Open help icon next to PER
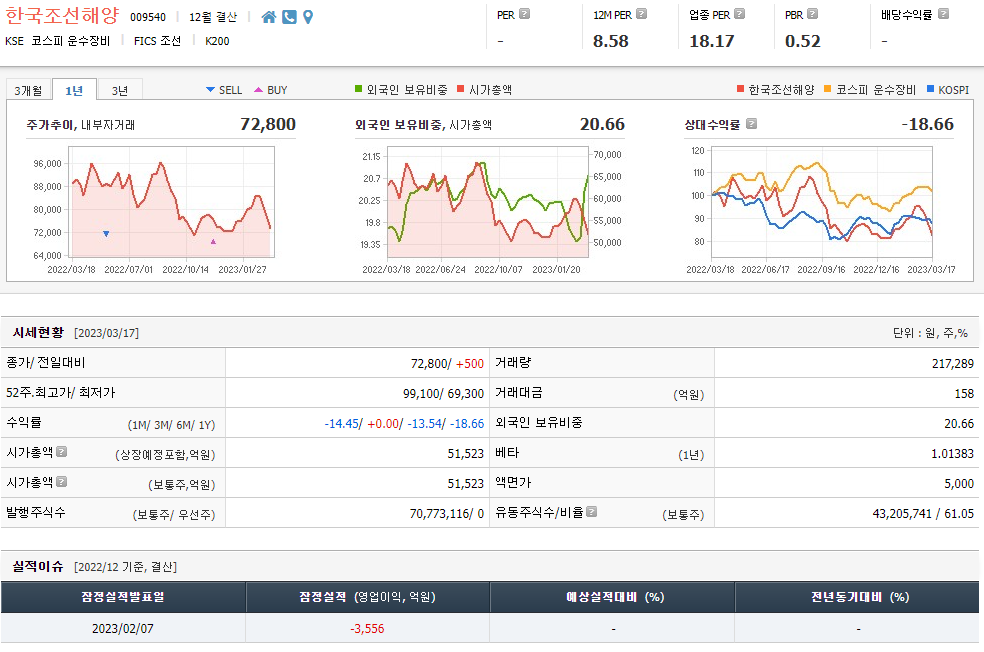The height and width of the screenshot is (652, 984). pyautogui.click(x=525, y=14)
